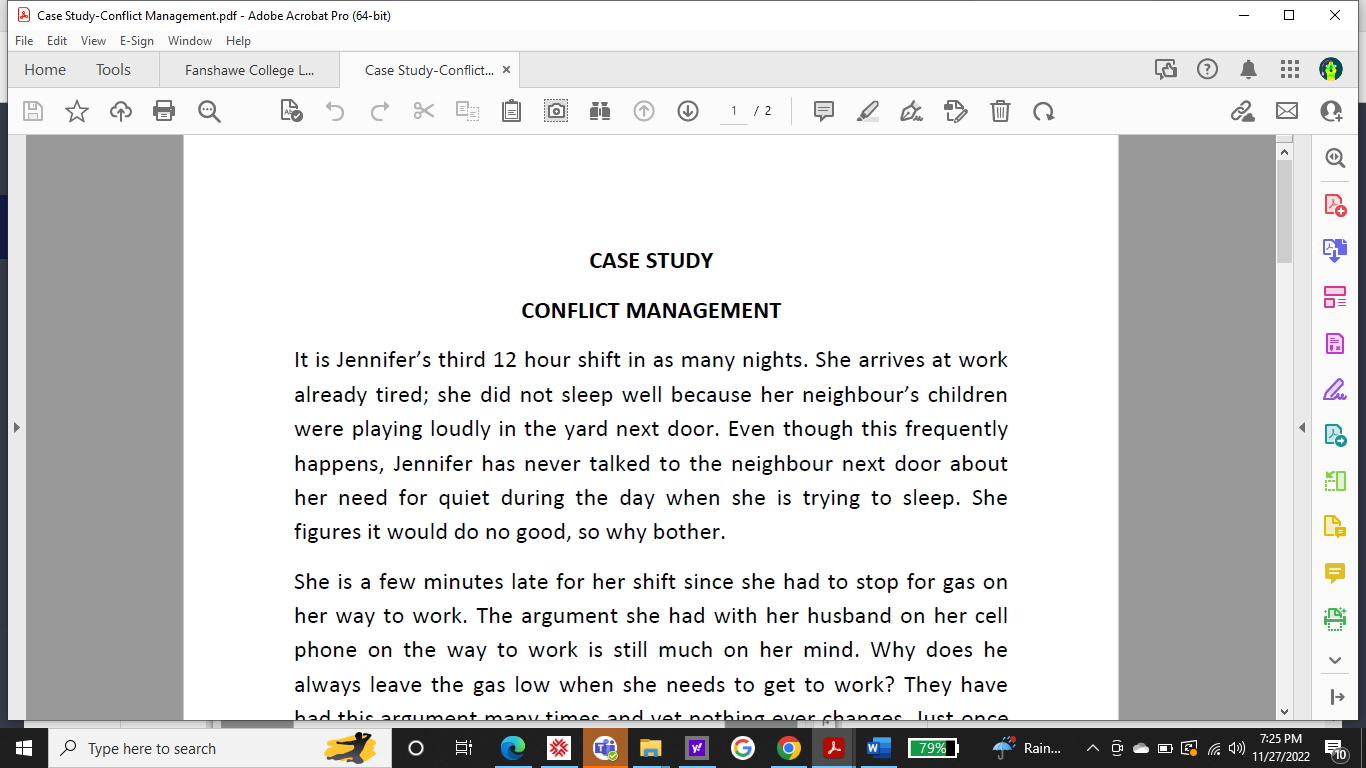Image resolution: width=1366 pixels, height=768 pixels.
Task: Click the Copy icon in the toolbar
Action: (x=468, y=111)
